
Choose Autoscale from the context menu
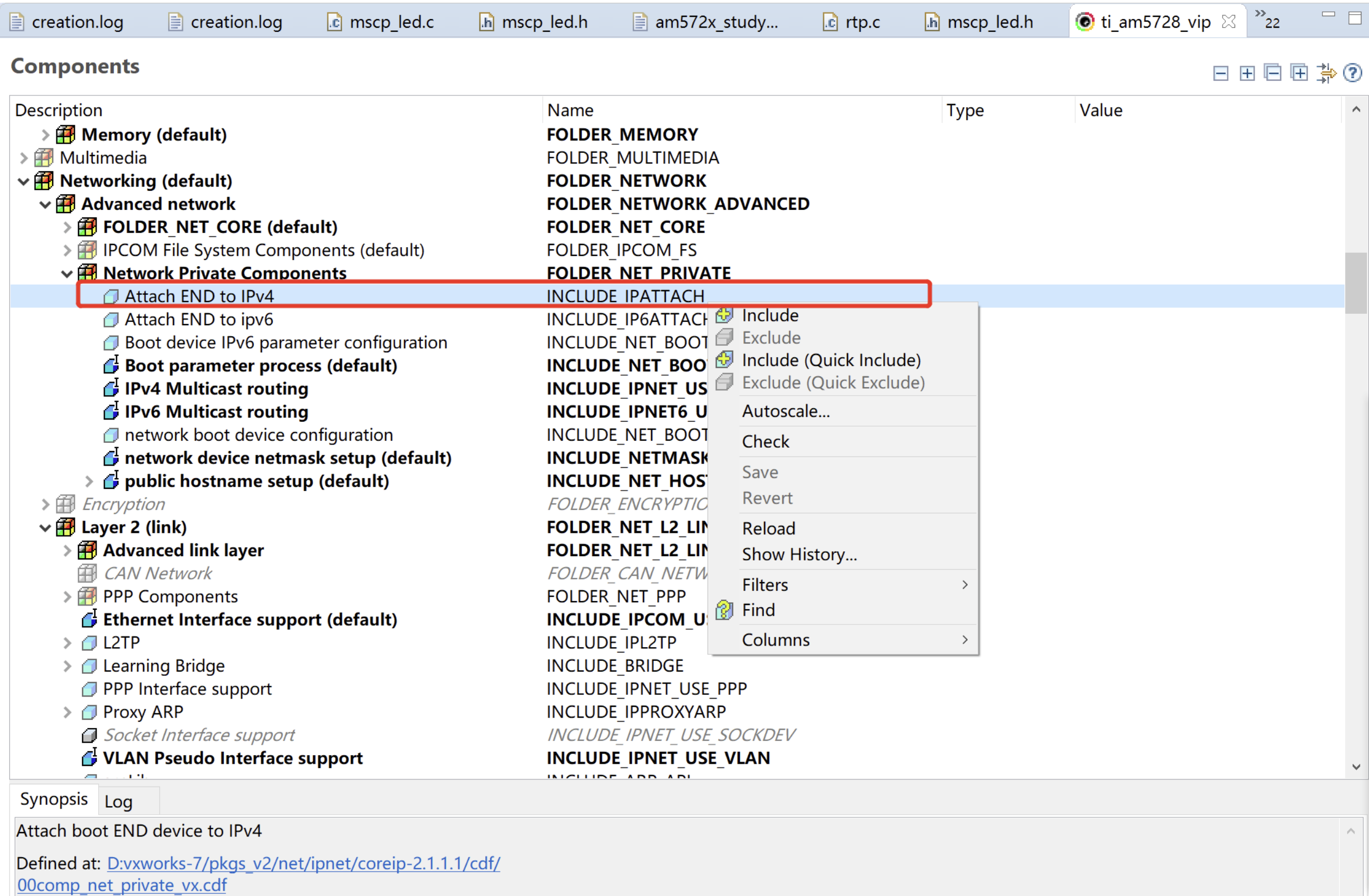pos(786,411)
